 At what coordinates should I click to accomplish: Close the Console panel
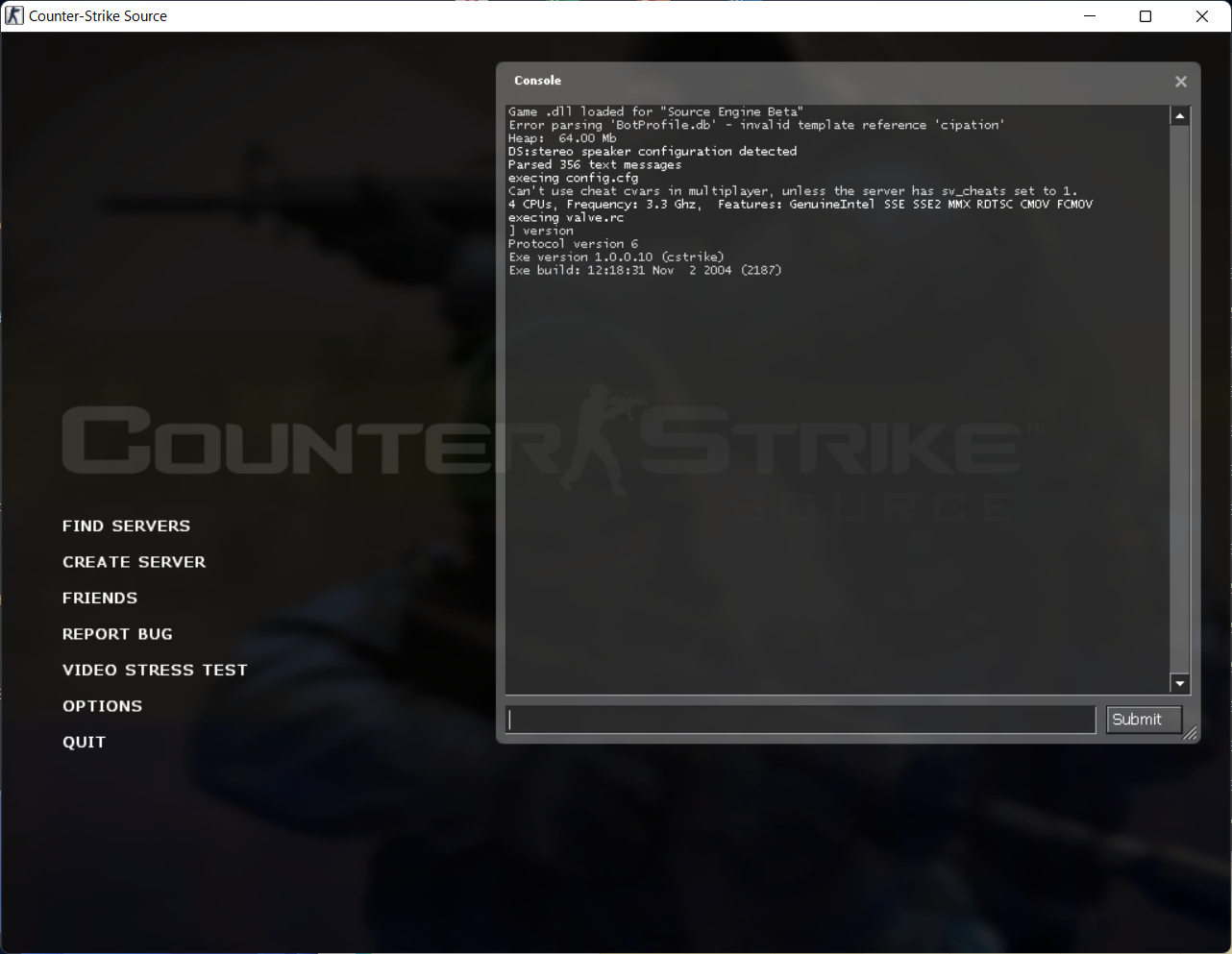[1181, 82]
